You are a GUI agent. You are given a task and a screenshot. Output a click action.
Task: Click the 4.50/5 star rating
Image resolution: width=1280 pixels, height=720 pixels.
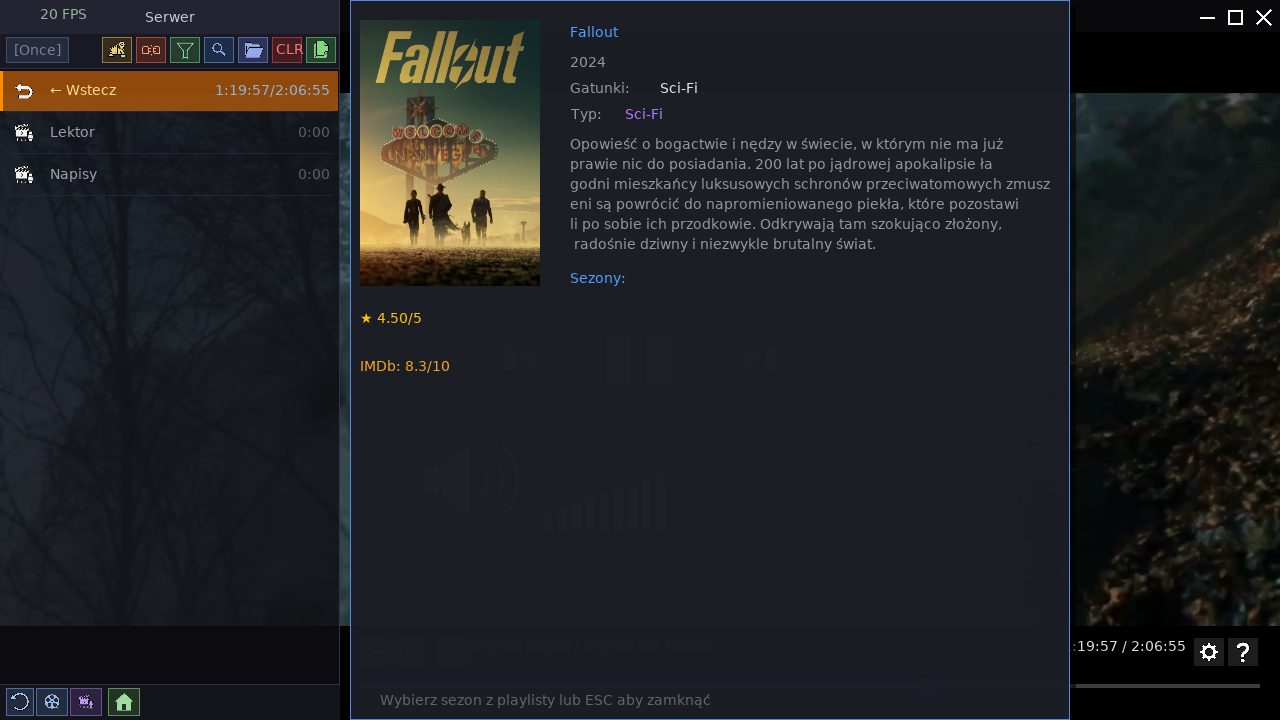coord(391,318)
